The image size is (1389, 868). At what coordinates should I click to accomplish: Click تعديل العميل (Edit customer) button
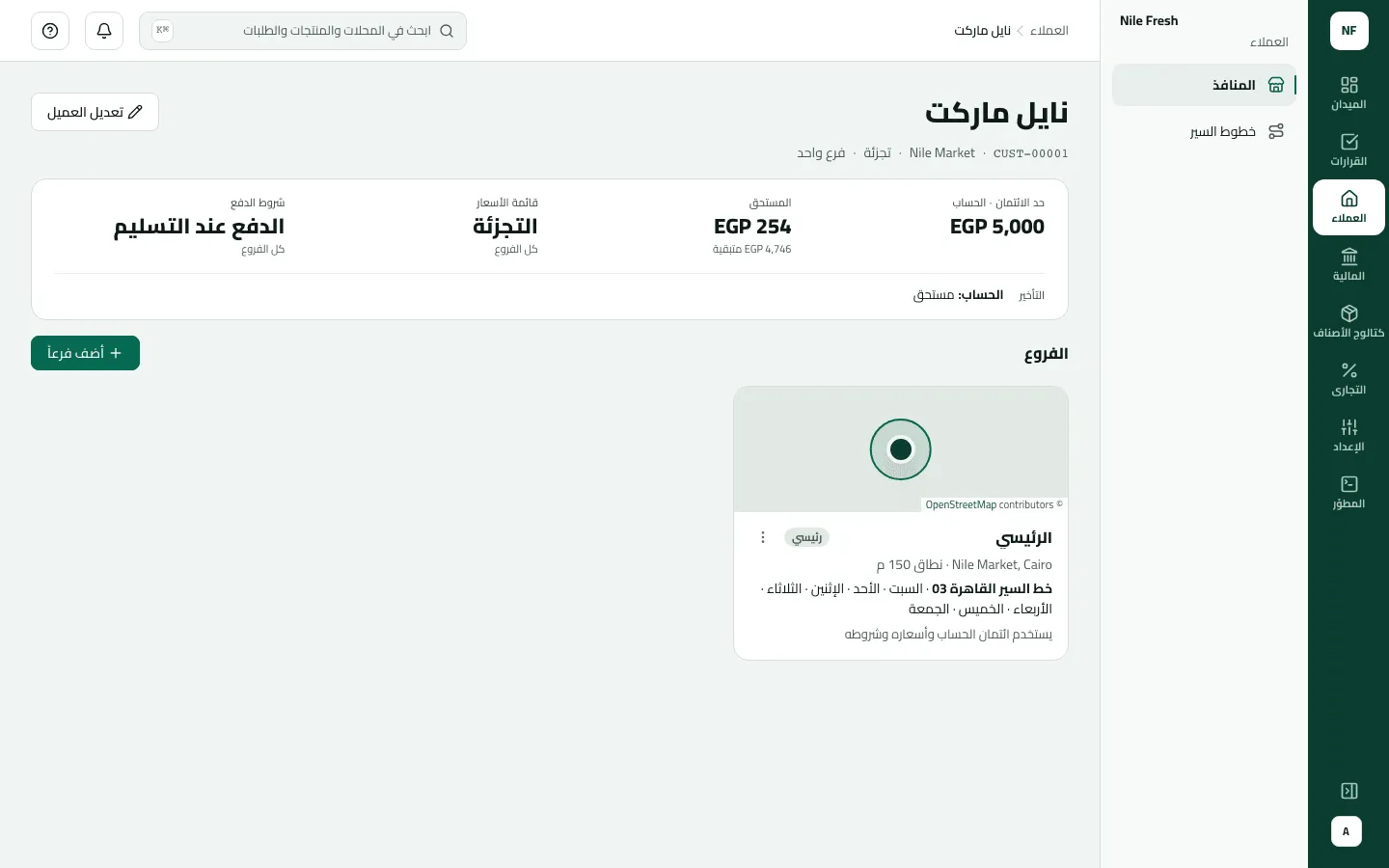95,112
